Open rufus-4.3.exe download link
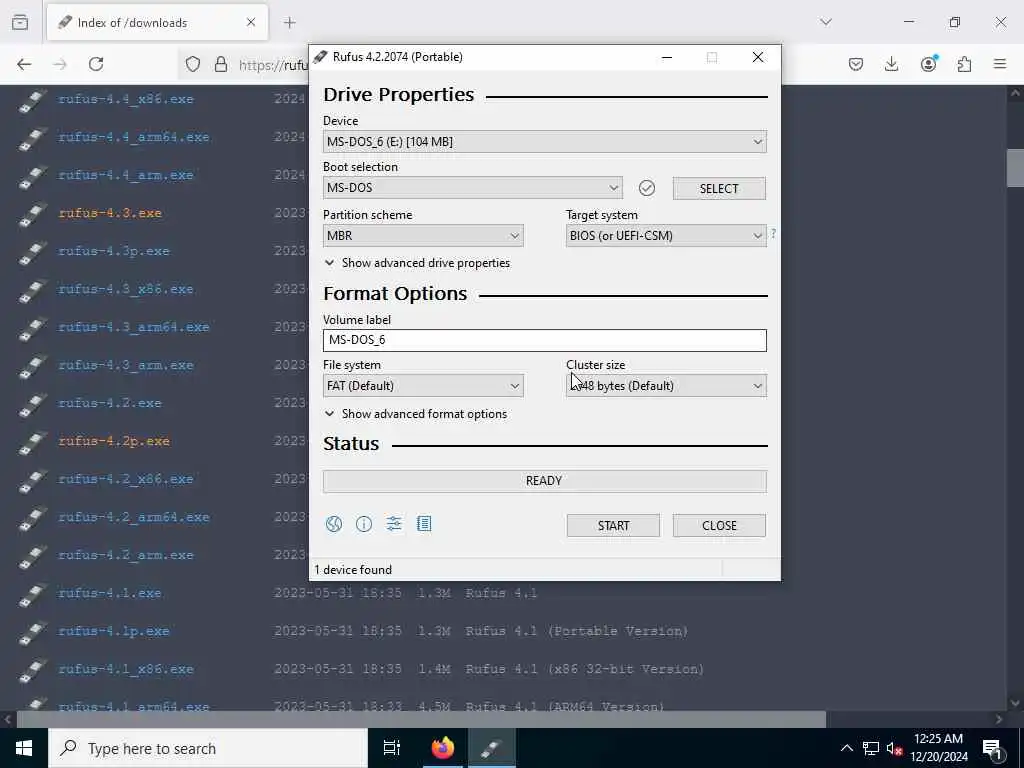Image resolution: width=1024 pixels, height=768 pixels. 110,213
